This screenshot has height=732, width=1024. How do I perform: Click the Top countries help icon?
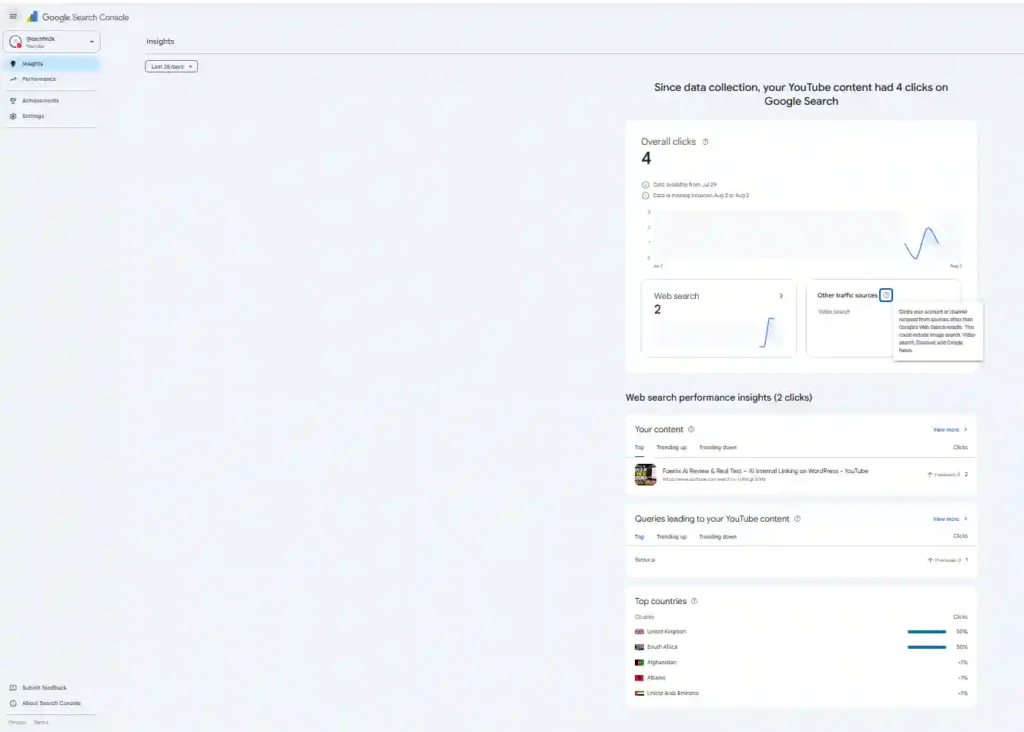pos(694,601)
